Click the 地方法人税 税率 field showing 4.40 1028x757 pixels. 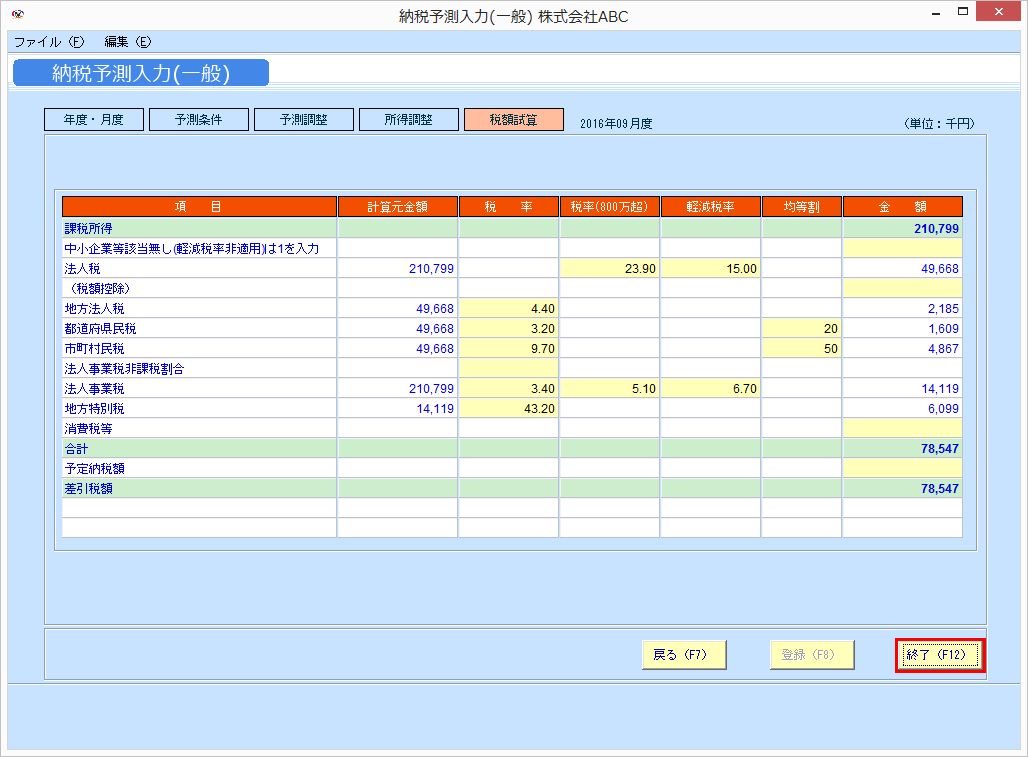[x=508, y=308]
